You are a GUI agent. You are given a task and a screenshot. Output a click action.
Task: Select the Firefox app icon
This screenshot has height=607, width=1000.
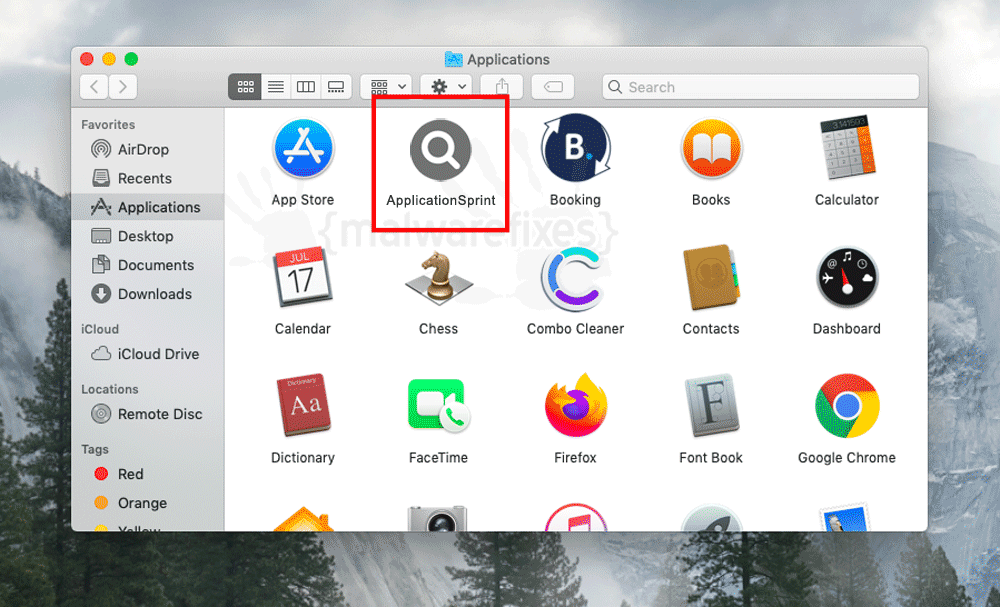tap(575, 406)
